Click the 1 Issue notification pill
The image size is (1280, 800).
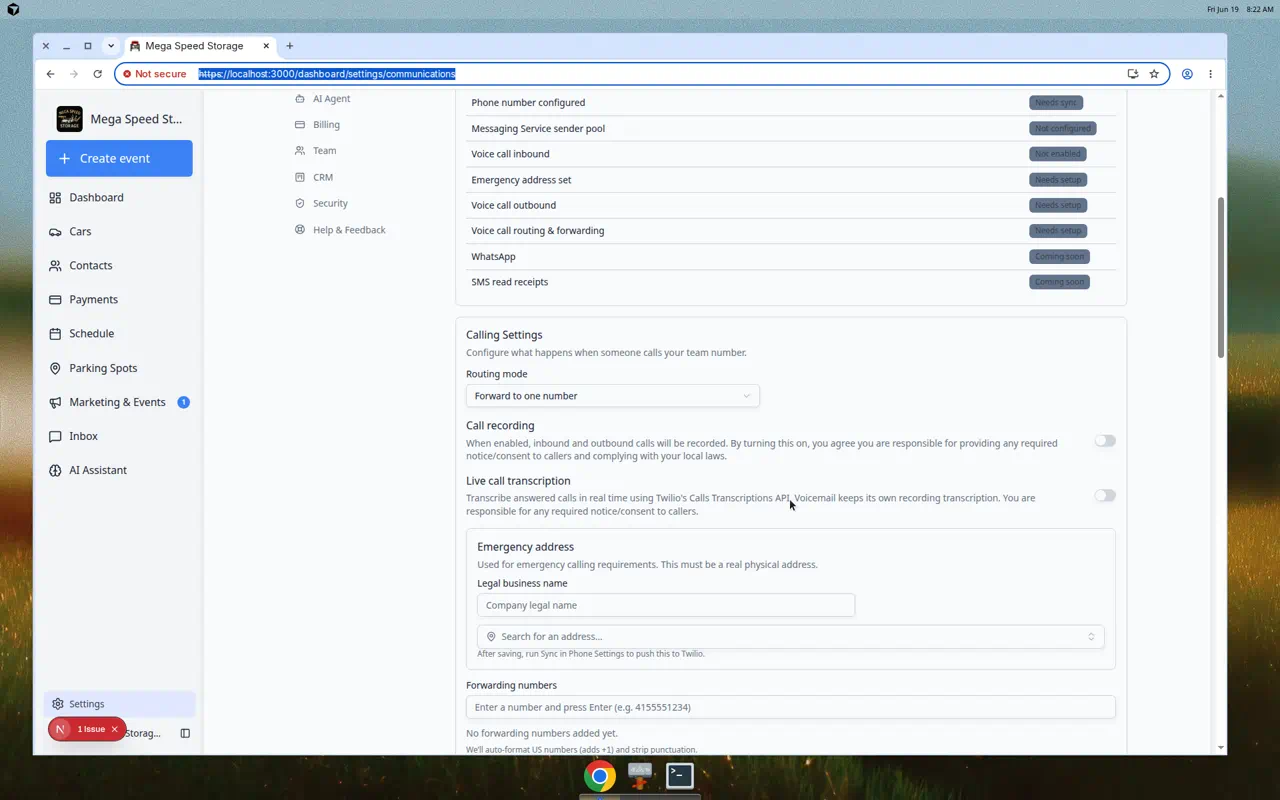coord(91,730)
